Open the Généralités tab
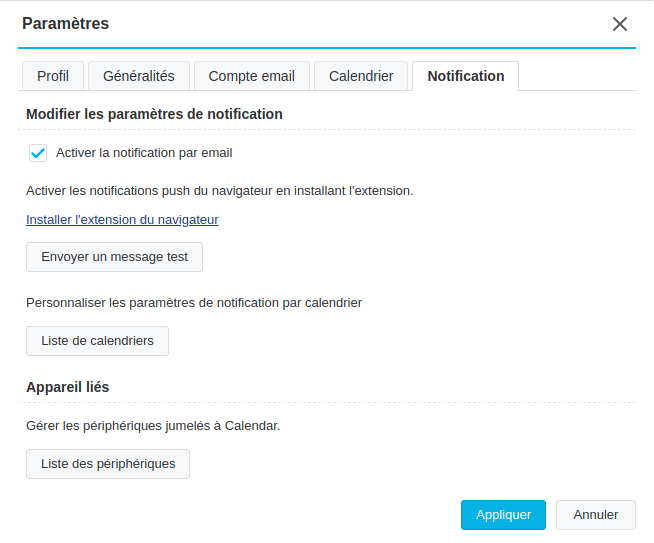 tap(139, 76)
